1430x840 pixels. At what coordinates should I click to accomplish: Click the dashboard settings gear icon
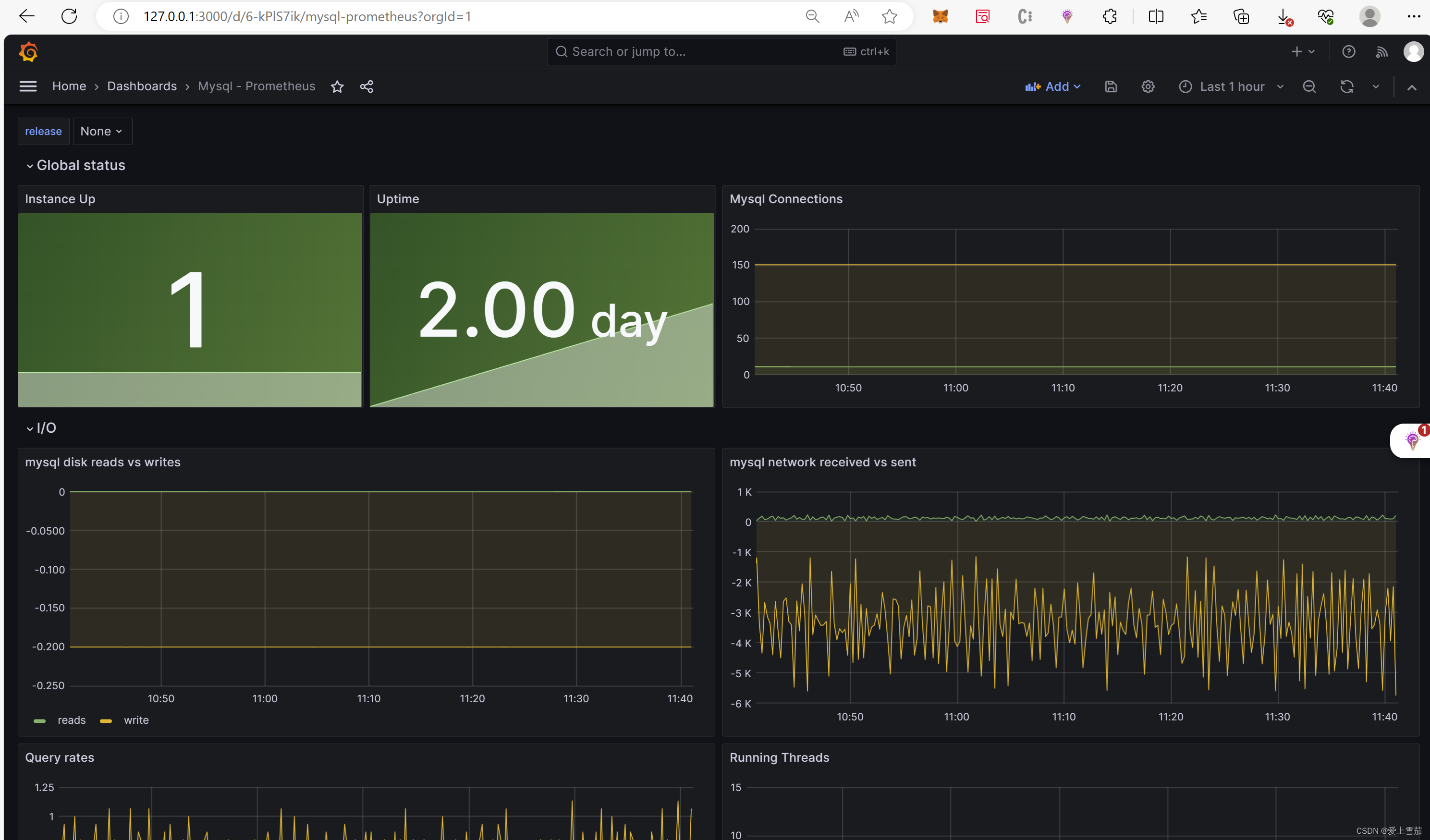[1147, 86]
